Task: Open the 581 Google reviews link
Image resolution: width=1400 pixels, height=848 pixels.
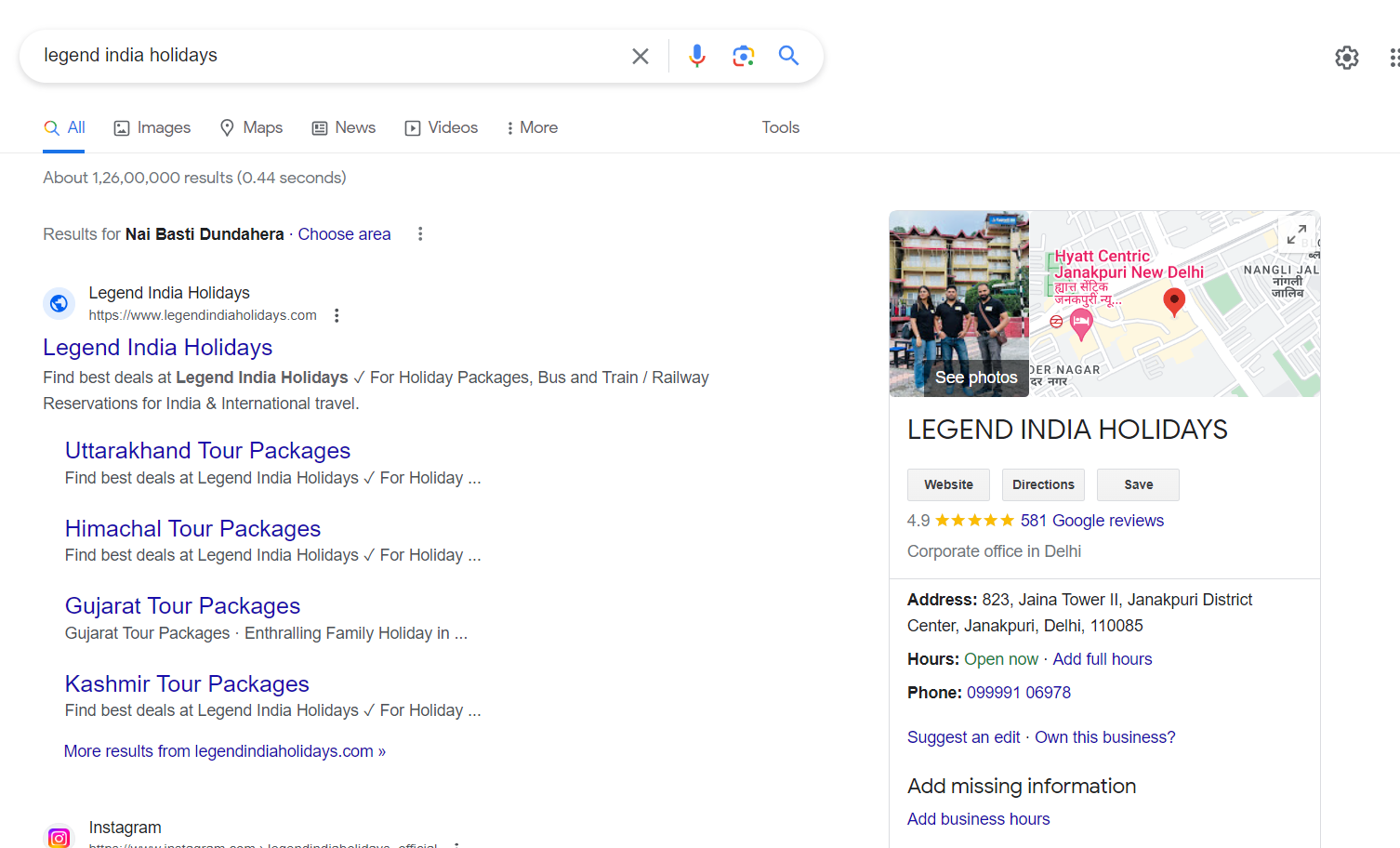Action: [1091, 521]
